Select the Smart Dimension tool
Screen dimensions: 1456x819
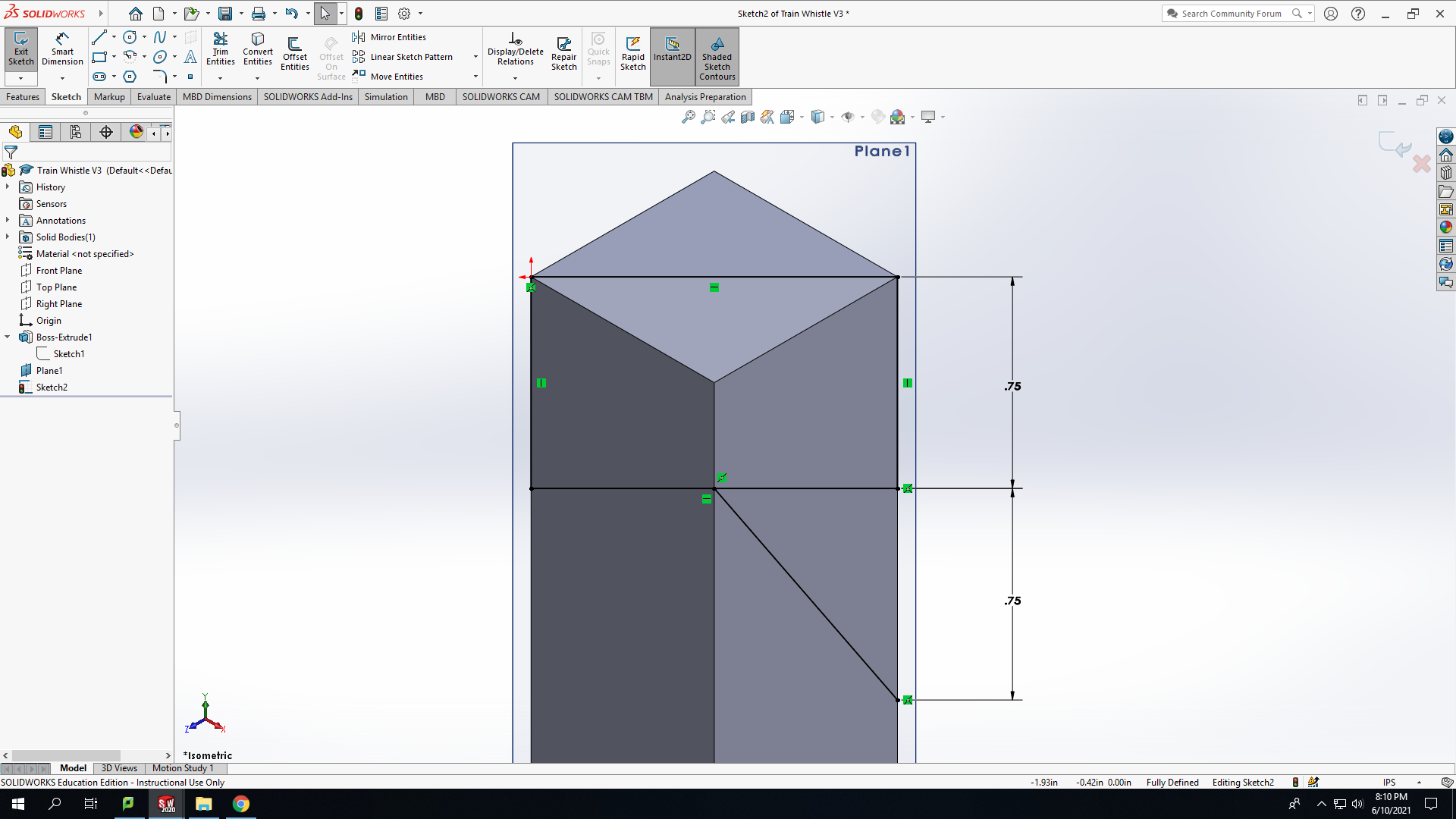coord(62,49)
